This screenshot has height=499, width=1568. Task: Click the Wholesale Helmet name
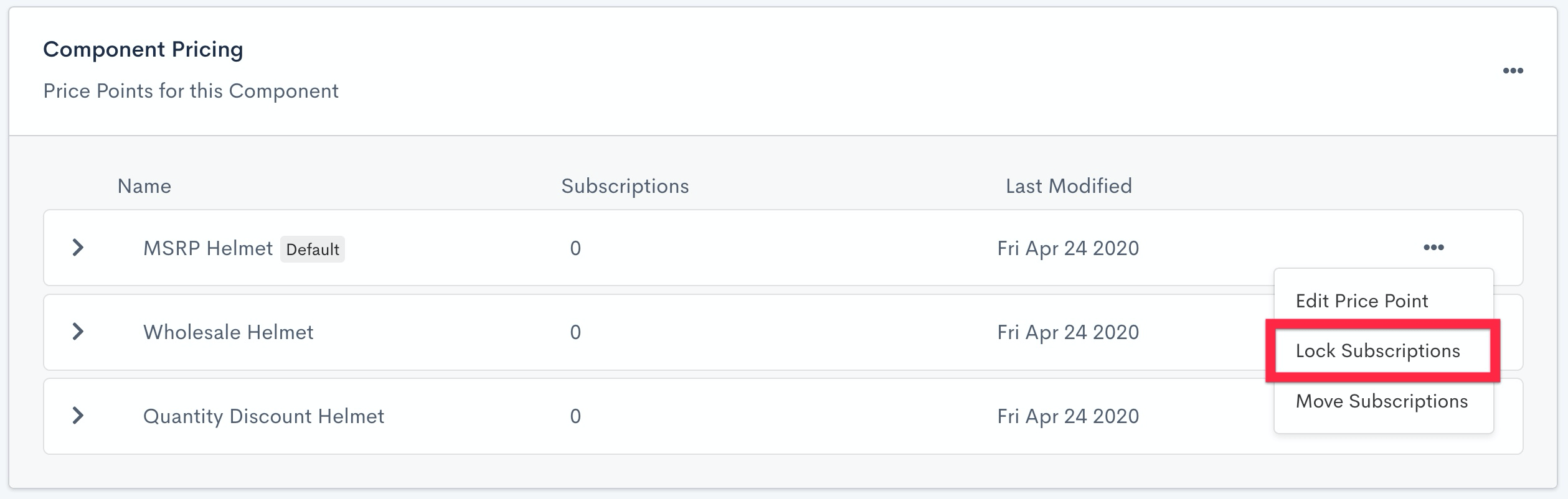[x=228, y=332]
